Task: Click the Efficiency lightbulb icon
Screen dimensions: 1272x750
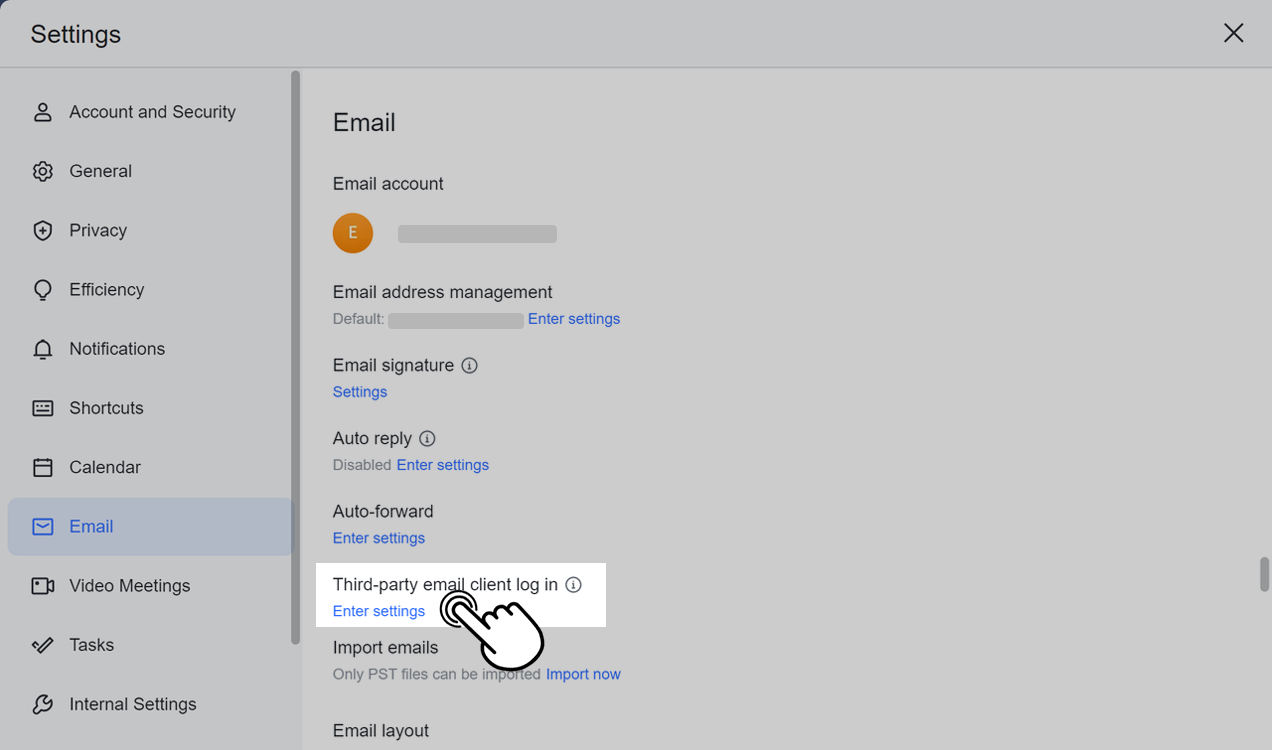Action: pos(42,290)
